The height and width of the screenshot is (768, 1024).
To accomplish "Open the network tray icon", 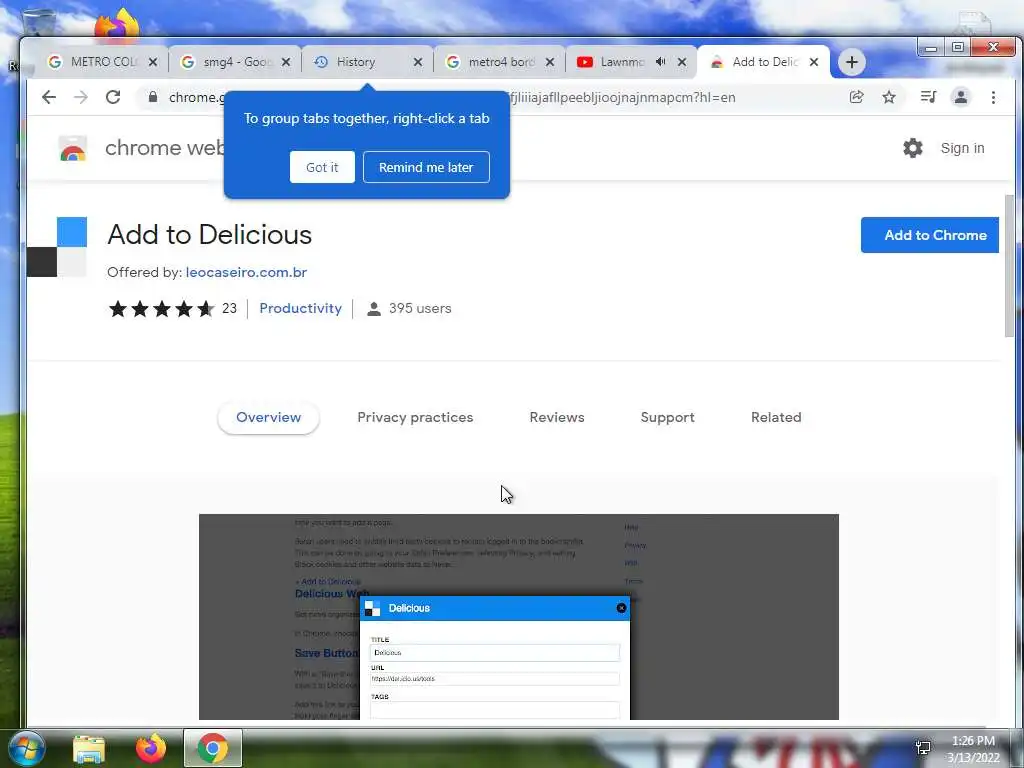I will pyautogui.click(x=923, y=747).
